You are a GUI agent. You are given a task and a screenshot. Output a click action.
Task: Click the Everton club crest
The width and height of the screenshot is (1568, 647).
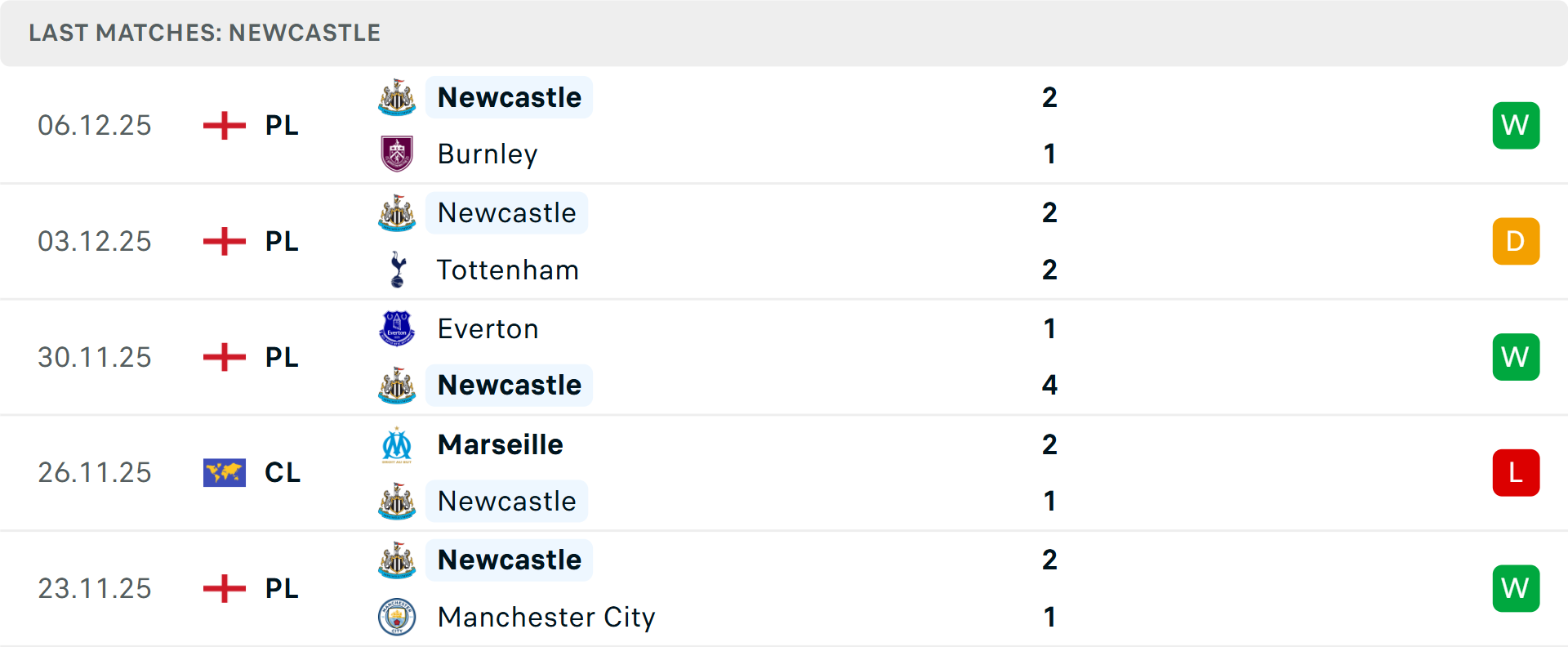click(x=397, y=328)
